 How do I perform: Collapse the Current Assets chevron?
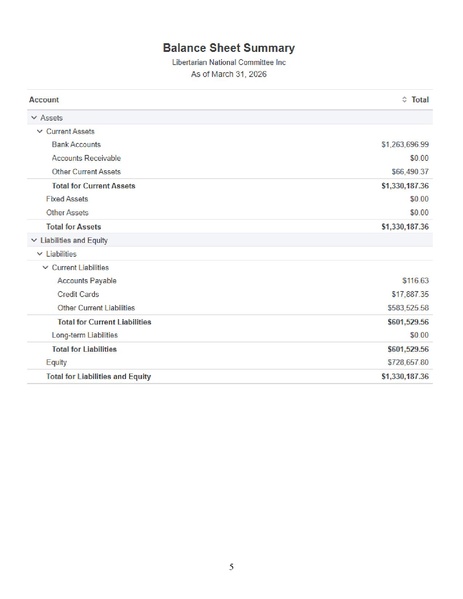(40, 131)
